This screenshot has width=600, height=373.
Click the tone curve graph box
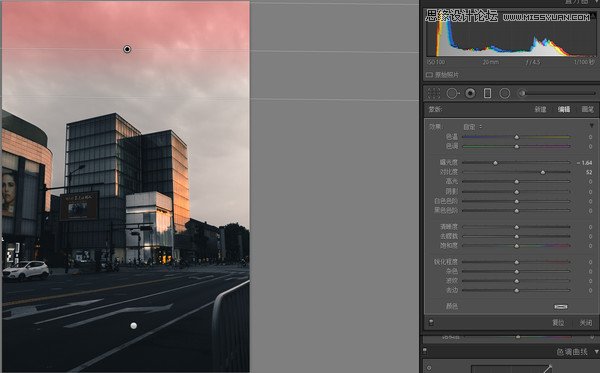click(x=511, y=369)
